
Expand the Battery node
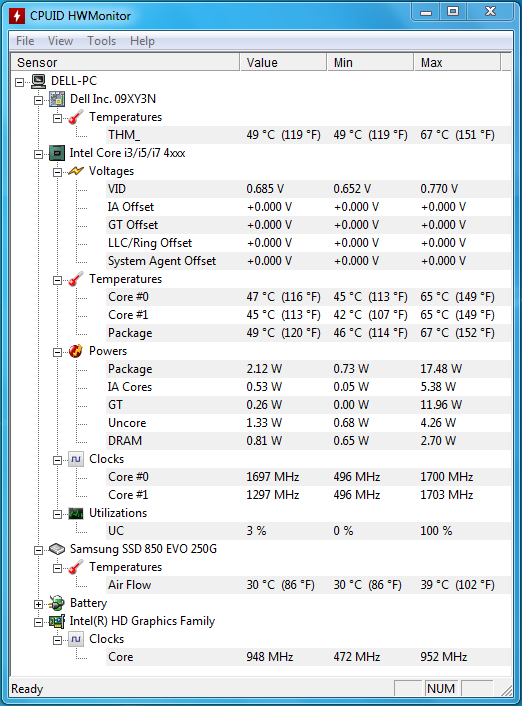coord(39,605)
